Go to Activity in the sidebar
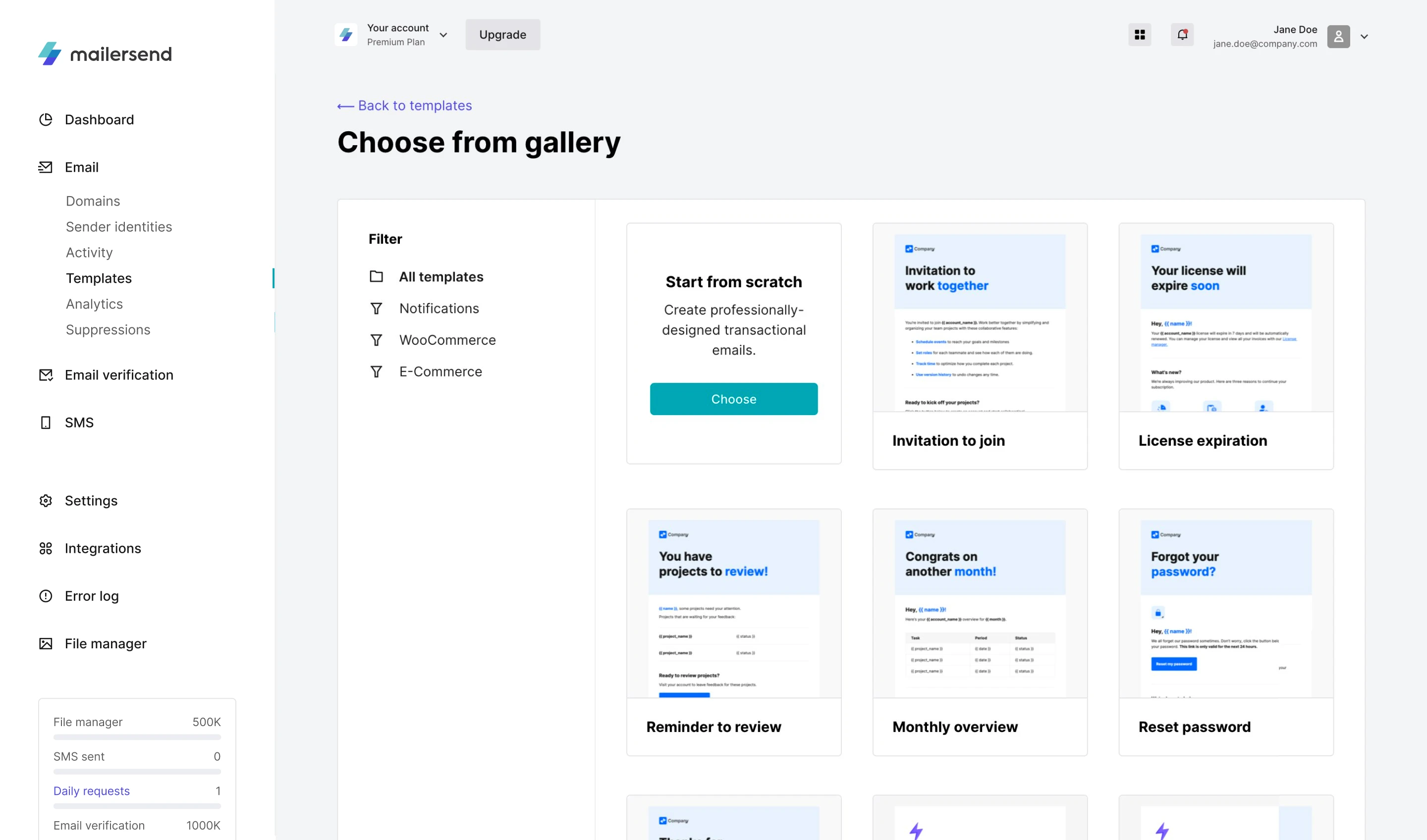Viewport: 1427px width, 840px height. tap(89, 253)
